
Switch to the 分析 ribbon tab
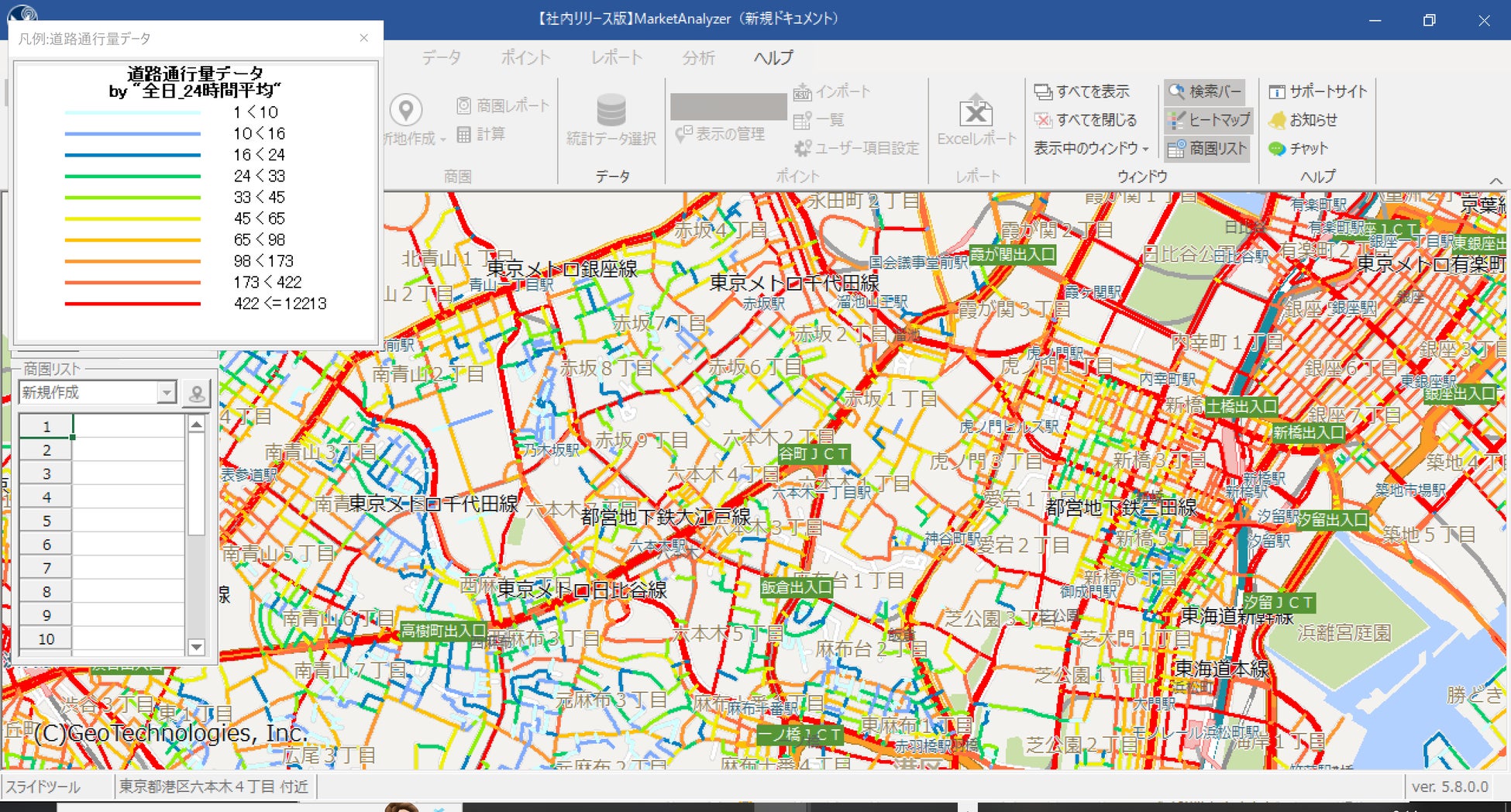(x=698, y=57)
